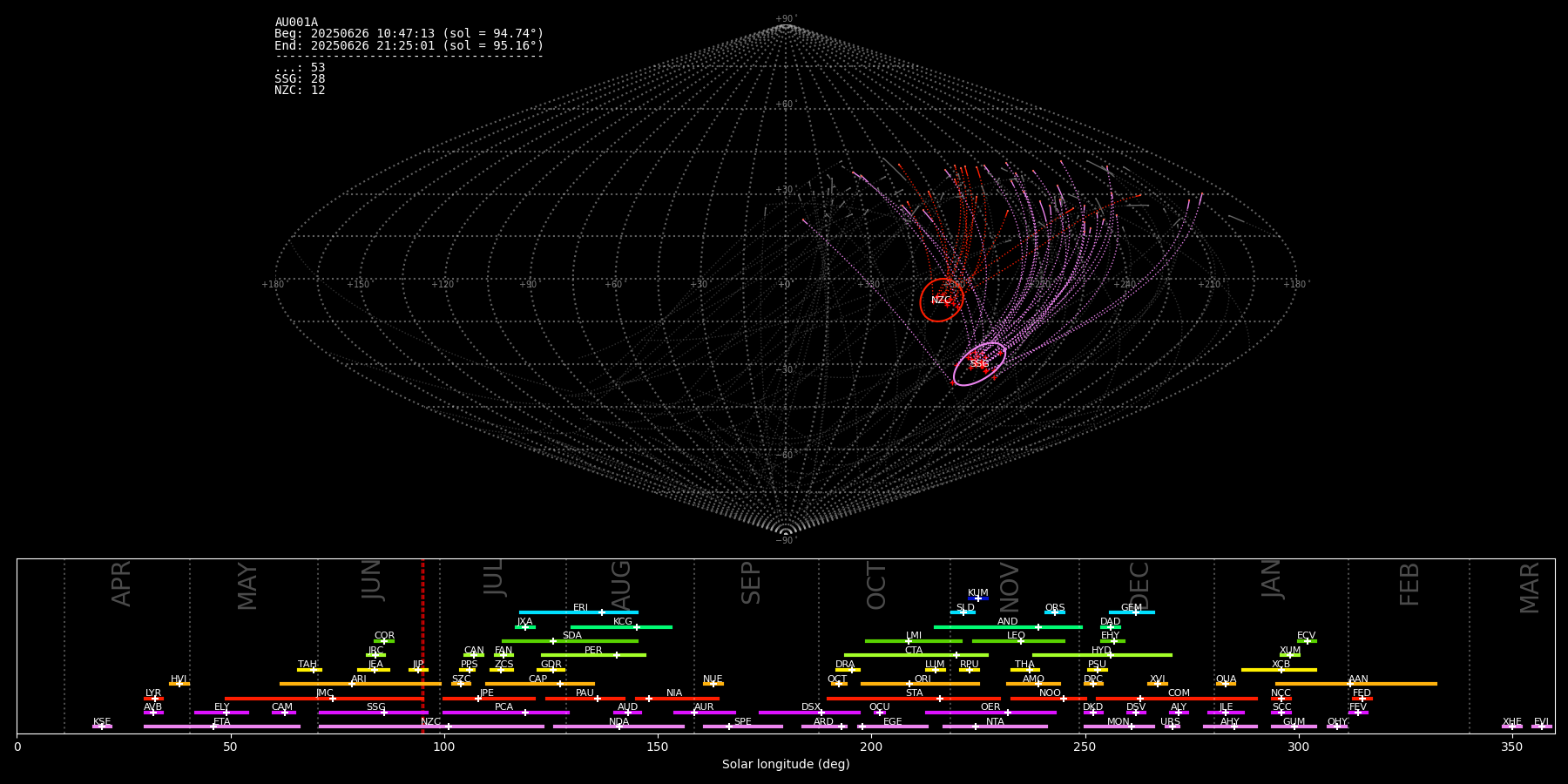1568x784 pixels.
Task: Select the NUE shower label in the timeline
Action: [713, 679]
